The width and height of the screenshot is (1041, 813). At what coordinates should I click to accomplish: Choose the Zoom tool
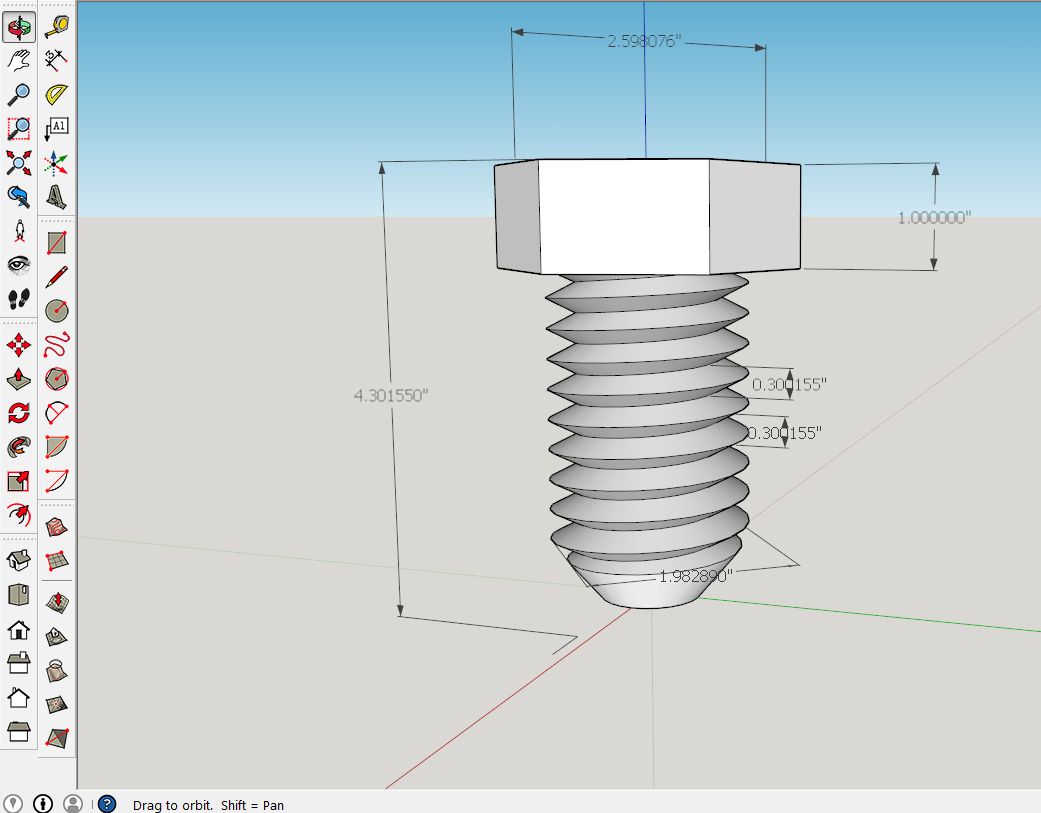[19, 93]
